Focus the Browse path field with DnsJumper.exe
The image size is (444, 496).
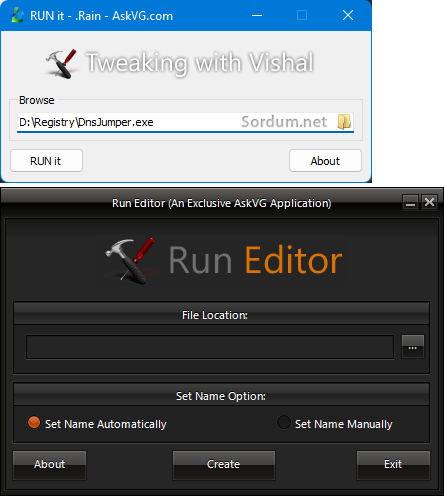pyautogui.click(x=185, y=122)
